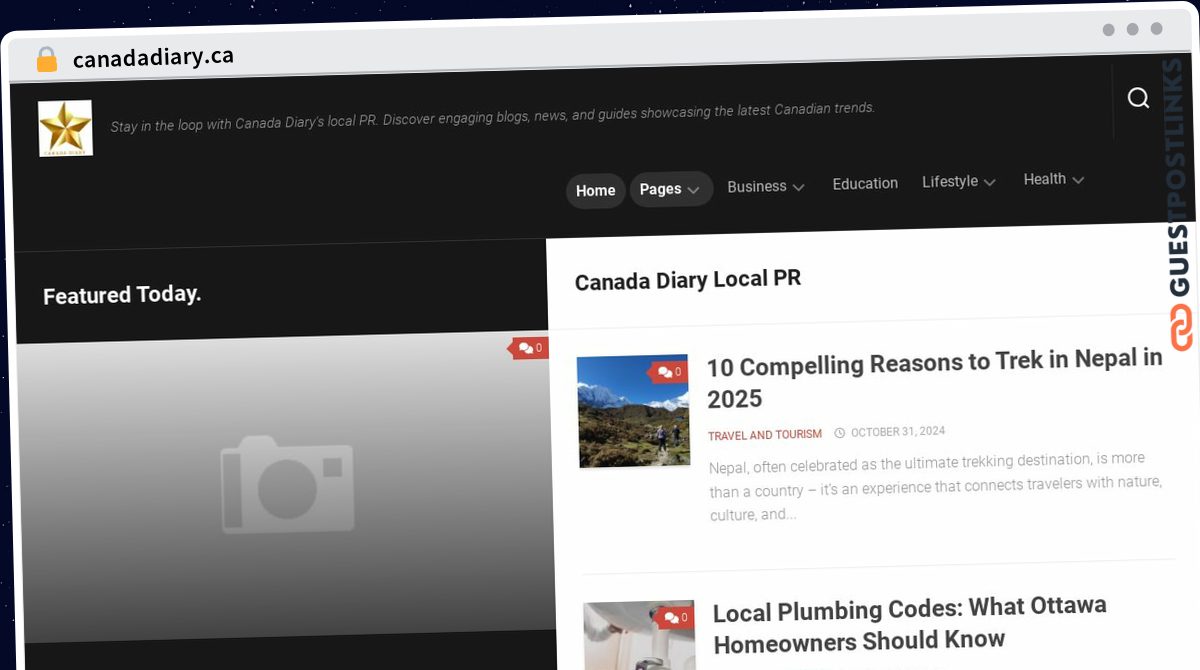Open Local Plumbing Codes Ottawa Homeowners article
The image size is (1200, 670).
(x=910, y=624)
